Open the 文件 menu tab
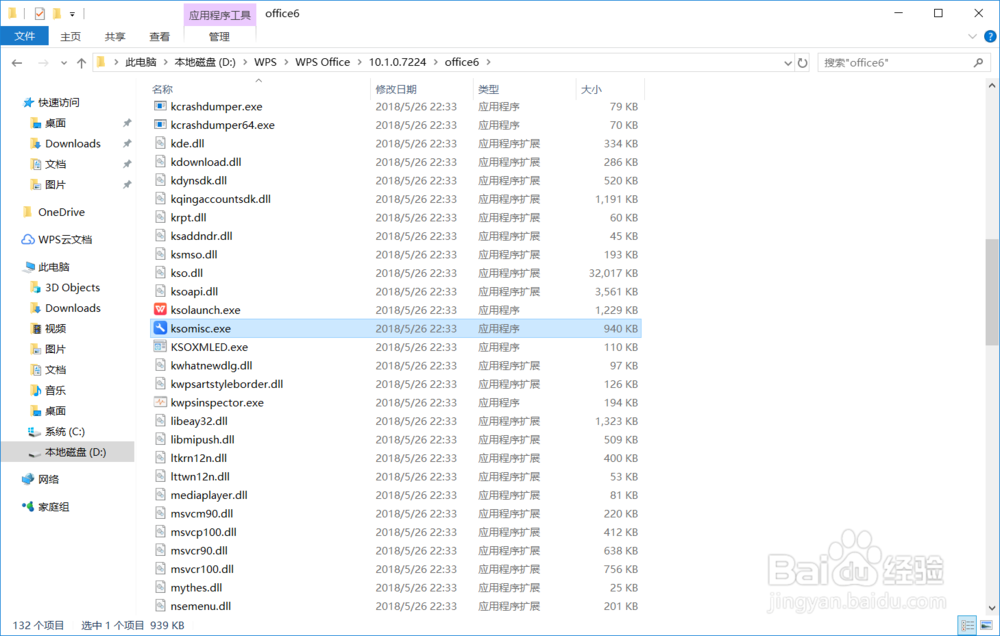 point(24,36)
